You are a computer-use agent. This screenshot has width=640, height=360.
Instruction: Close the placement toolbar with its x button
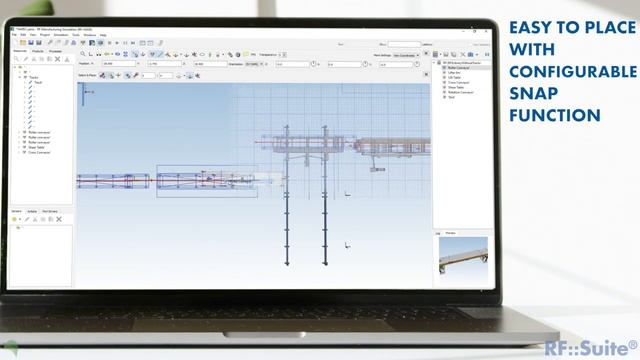(426, 53)
